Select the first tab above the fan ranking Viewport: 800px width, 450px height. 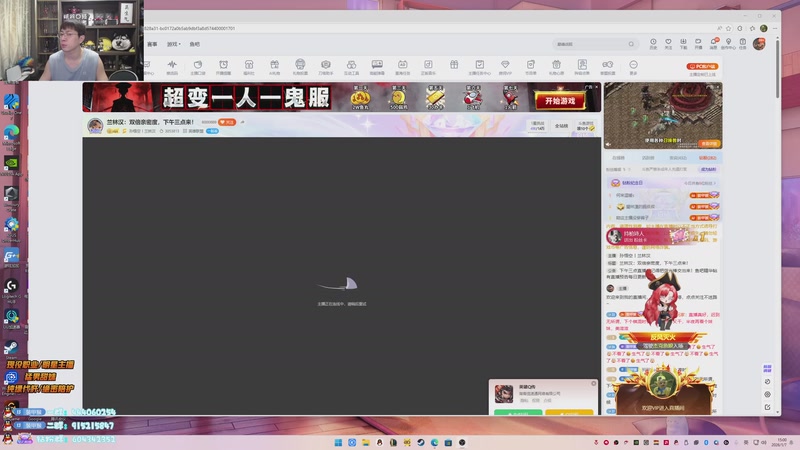618,158
